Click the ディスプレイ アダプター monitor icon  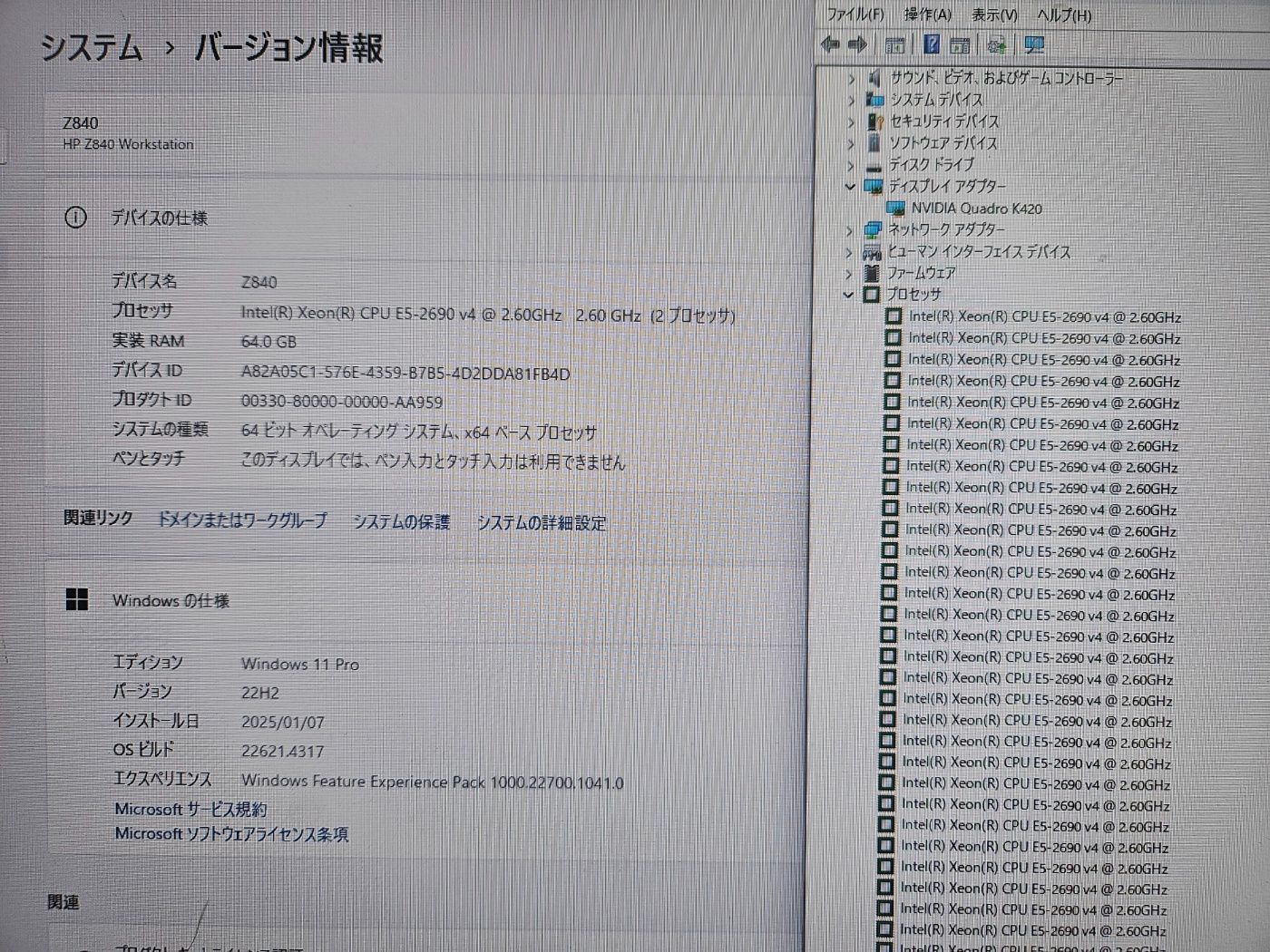pos(874,187)
